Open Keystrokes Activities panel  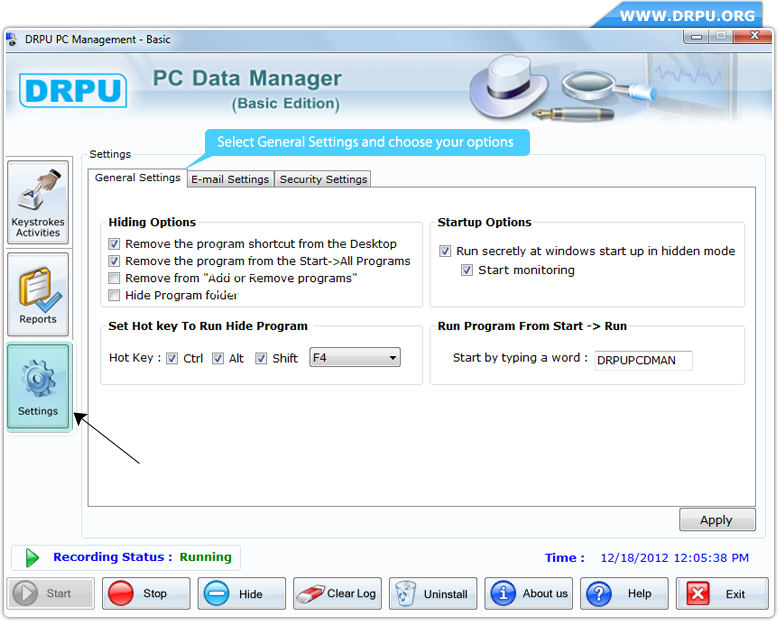point(38,202)
